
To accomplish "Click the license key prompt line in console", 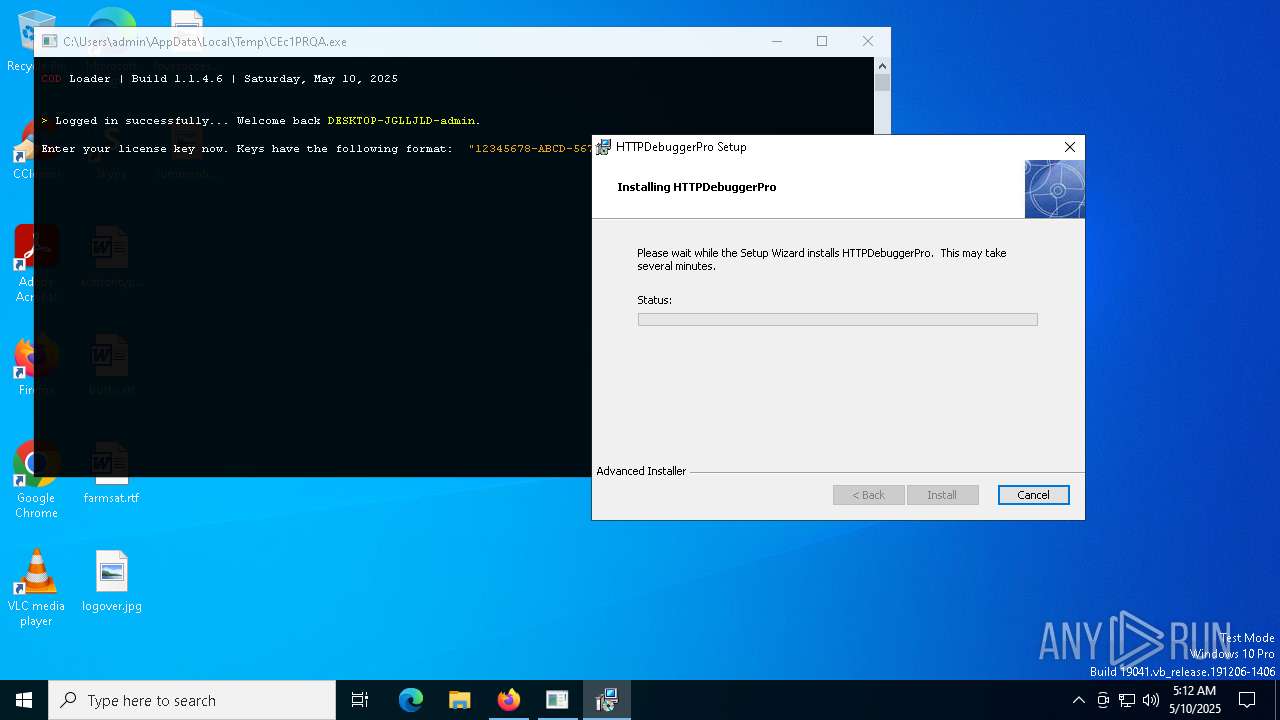I will 317,149.
